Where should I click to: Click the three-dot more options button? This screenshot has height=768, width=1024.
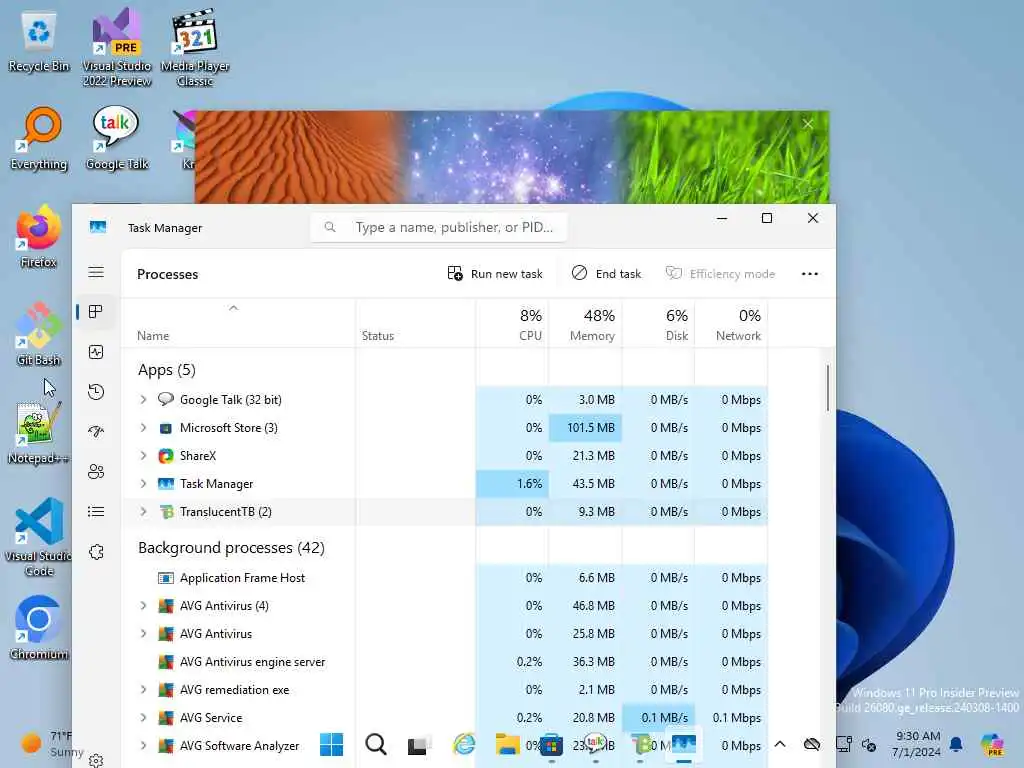click(x=809, y=274)
